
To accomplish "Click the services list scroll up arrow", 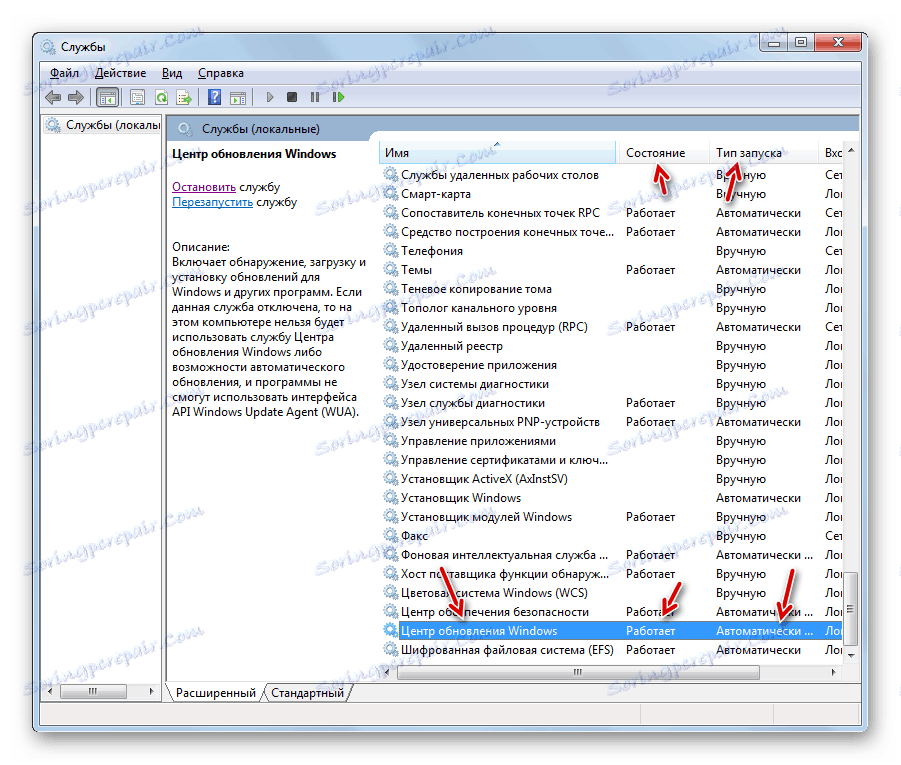I will click(x=851, y=151).
